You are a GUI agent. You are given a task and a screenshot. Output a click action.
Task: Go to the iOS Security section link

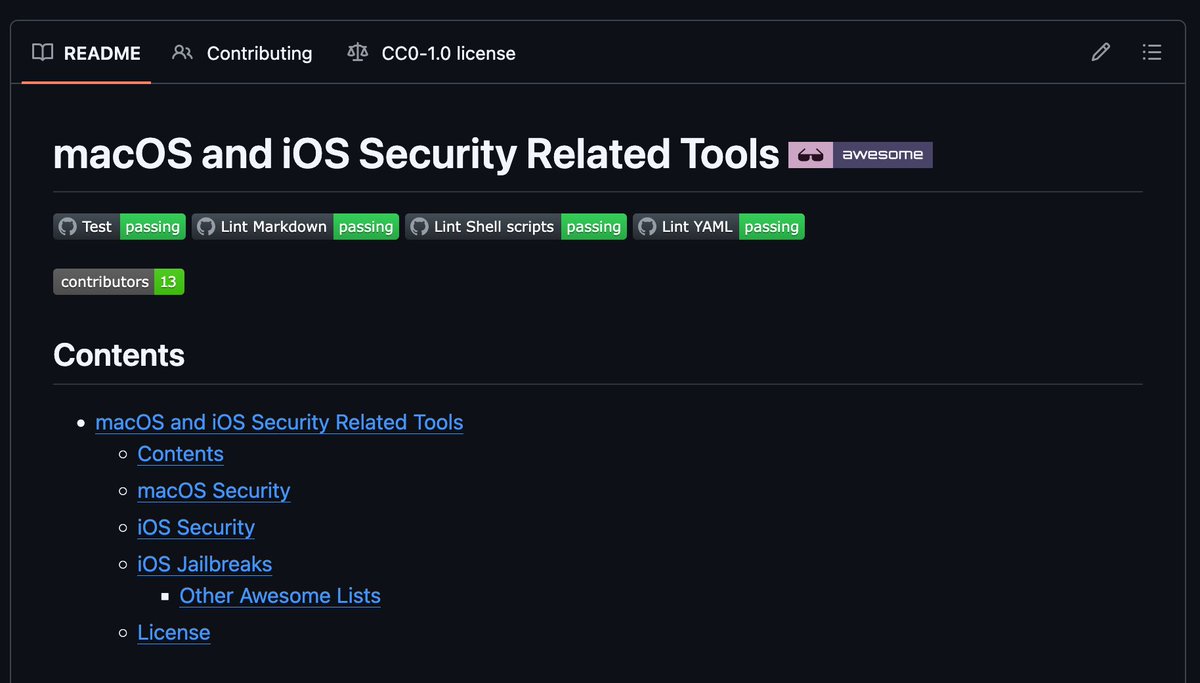click(196, 527)
